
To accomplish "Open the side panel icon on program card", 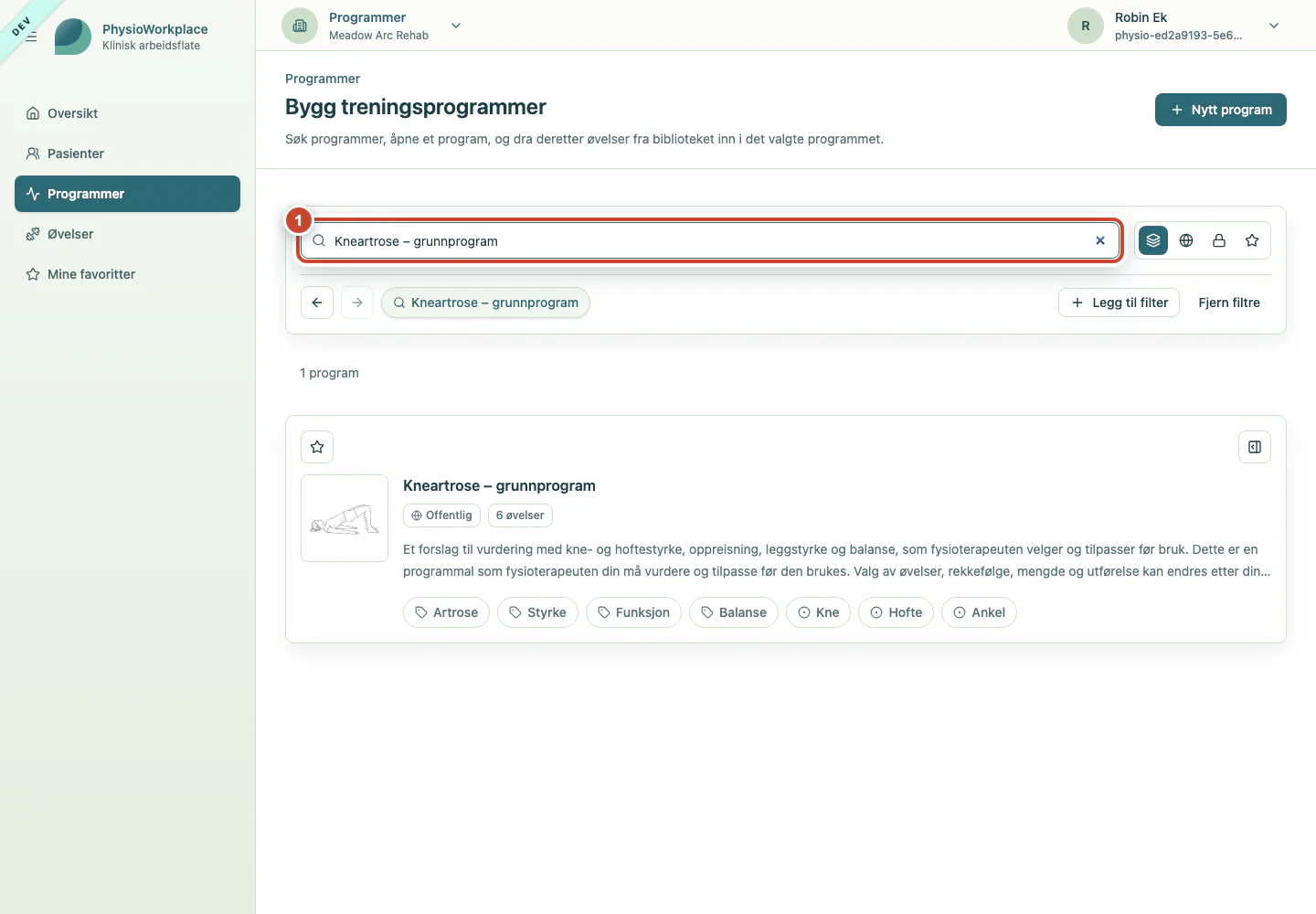I will [1255, 447].
